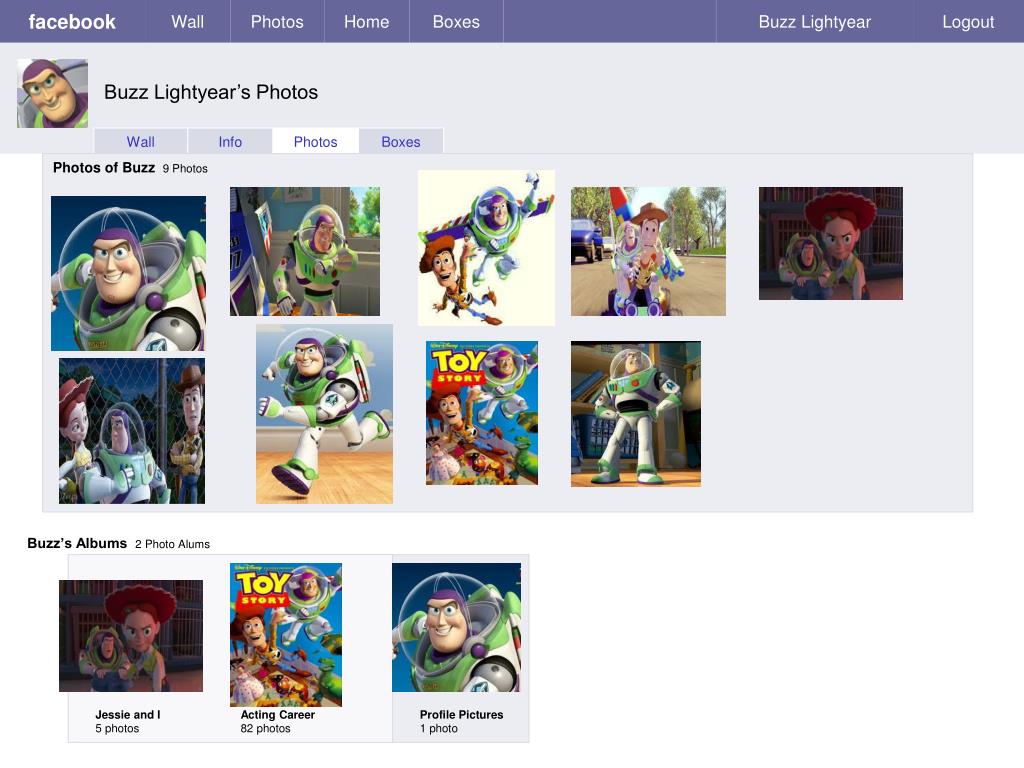The image size is (1024, 768).
Task: Open Wall in the top navigation bar
Action: [187, 22]
